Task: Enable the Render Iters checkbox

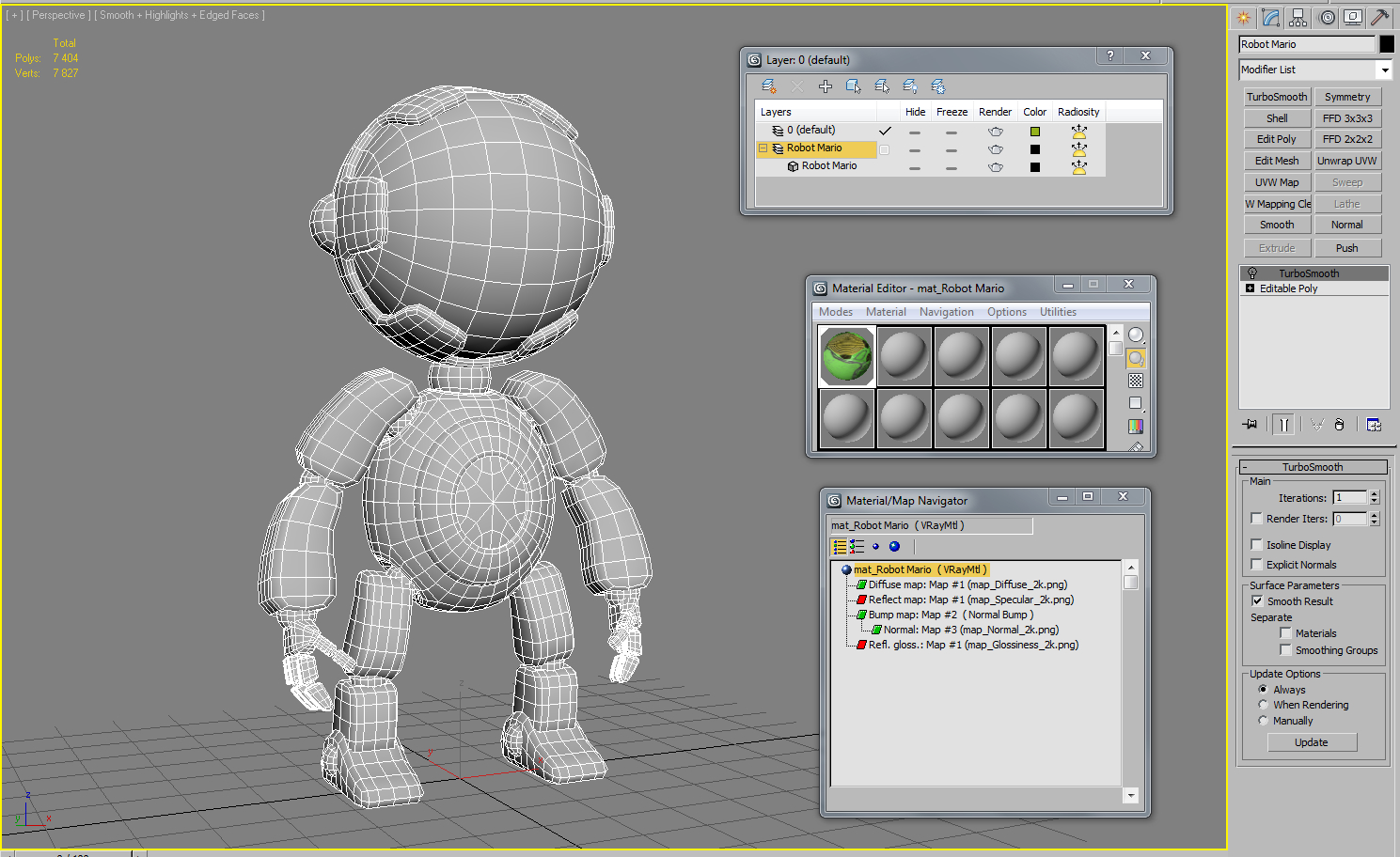Action: click(1256, 518)
